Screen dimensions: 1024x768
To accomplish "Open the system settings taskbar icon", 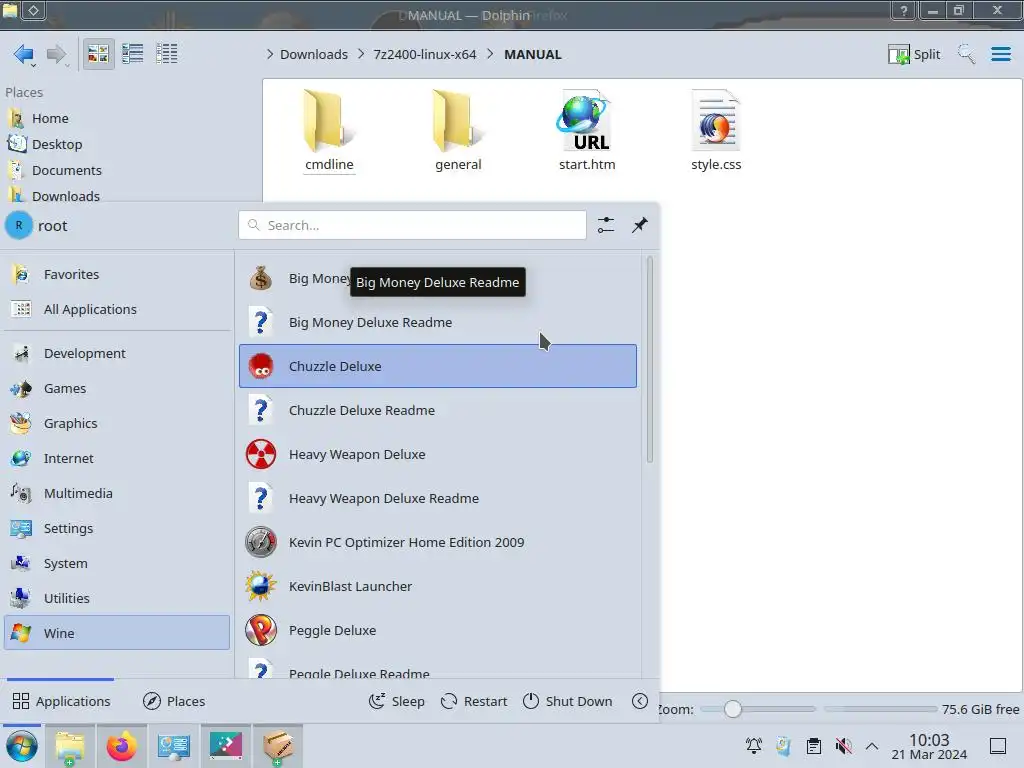I will point(174,746).
